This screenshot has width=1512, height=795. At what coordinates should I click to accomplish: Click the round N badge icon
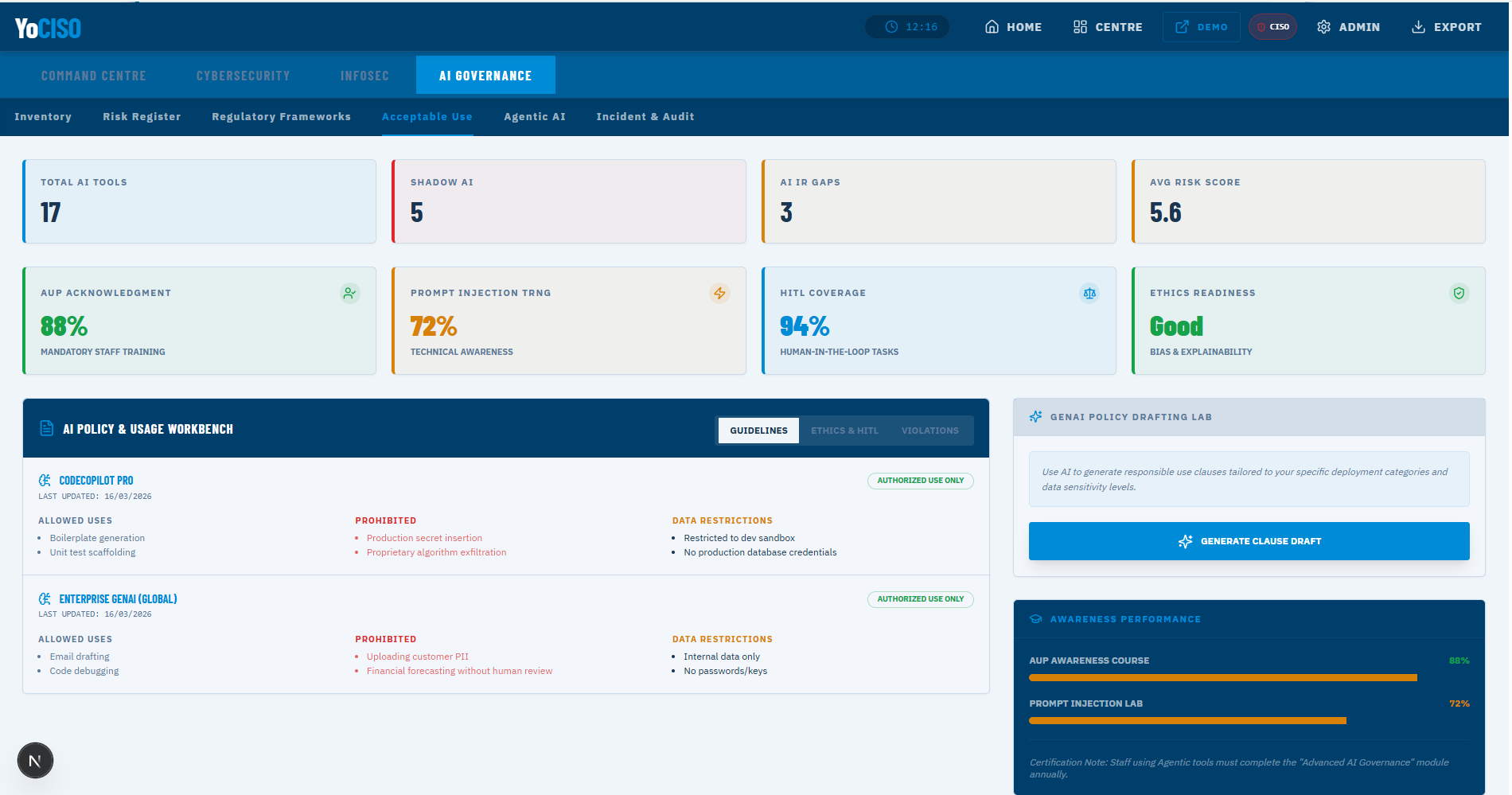point(35,761)
